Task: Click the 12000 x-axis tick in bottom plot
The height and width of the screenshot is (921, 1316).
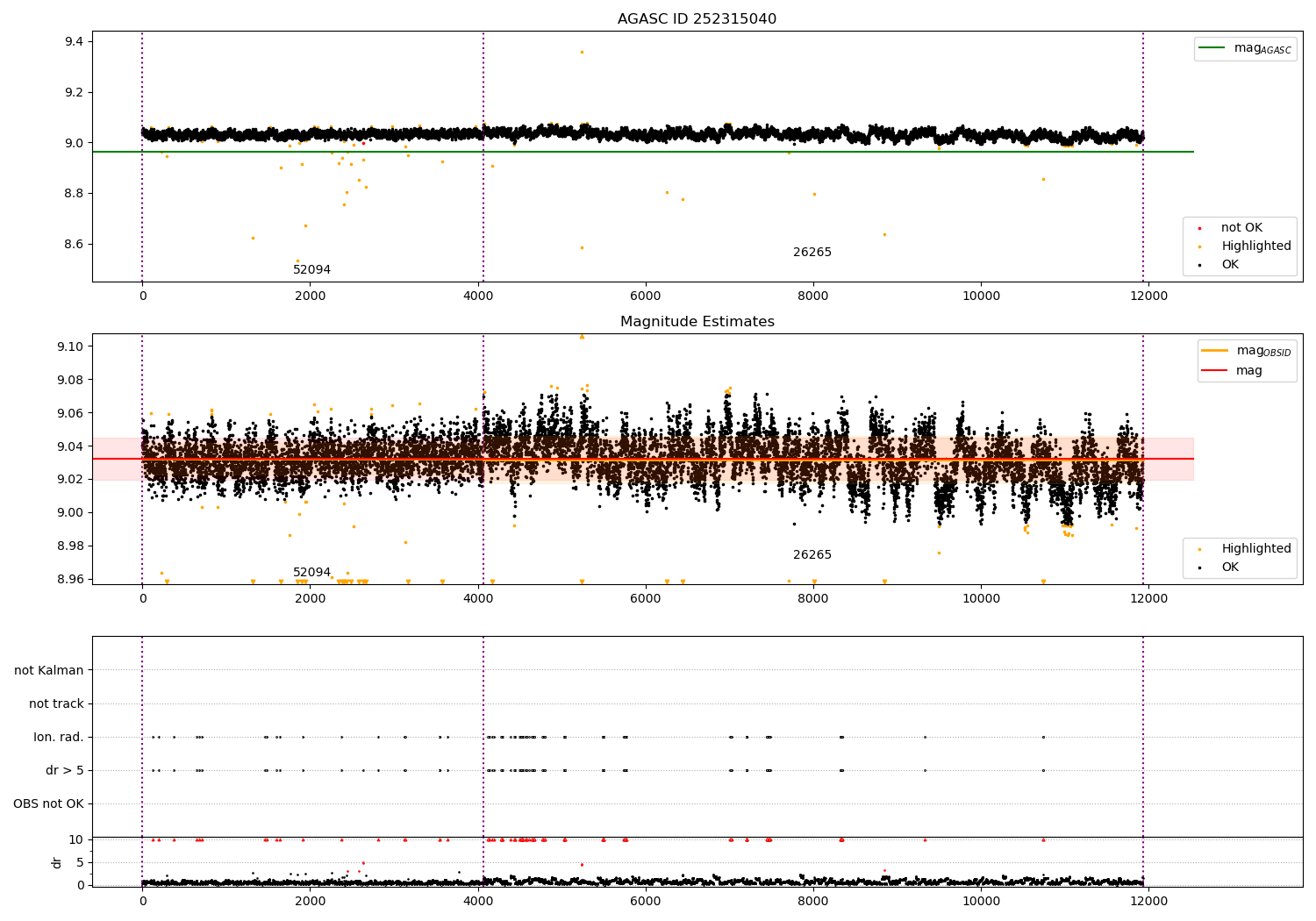Action: pos(1148,902)
